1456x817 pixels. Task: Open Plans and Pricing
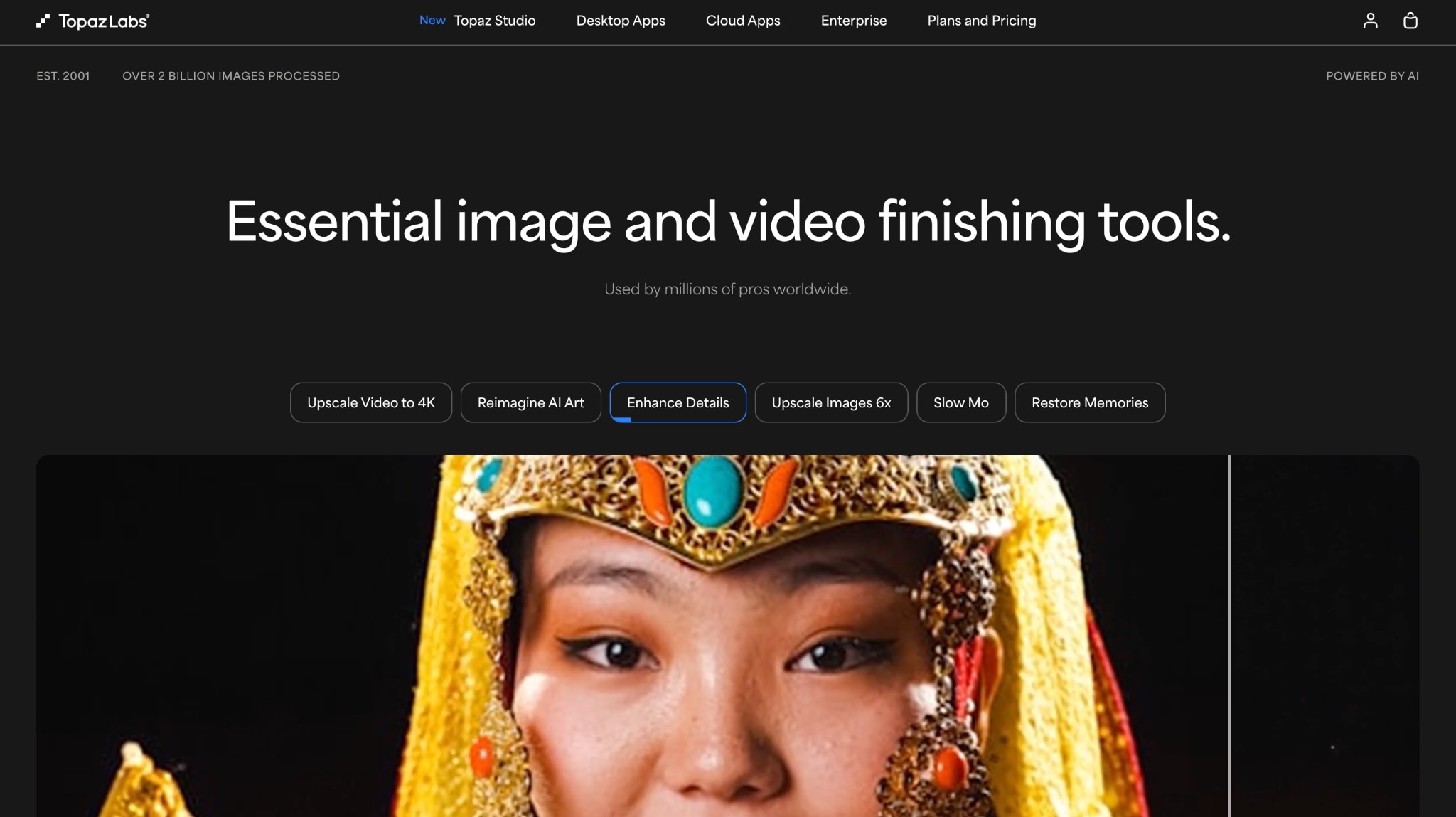point(981,21)
